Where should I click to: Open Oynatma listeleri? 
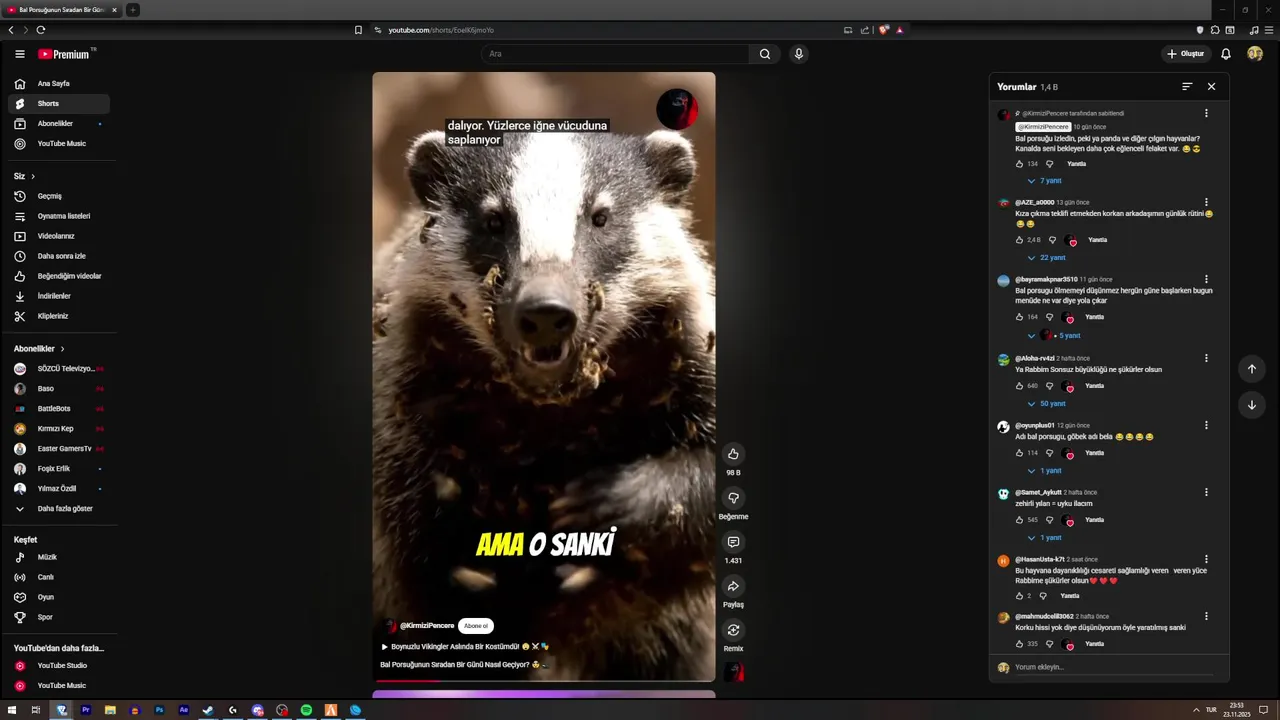pyautogui.click(x=59, y=216)
